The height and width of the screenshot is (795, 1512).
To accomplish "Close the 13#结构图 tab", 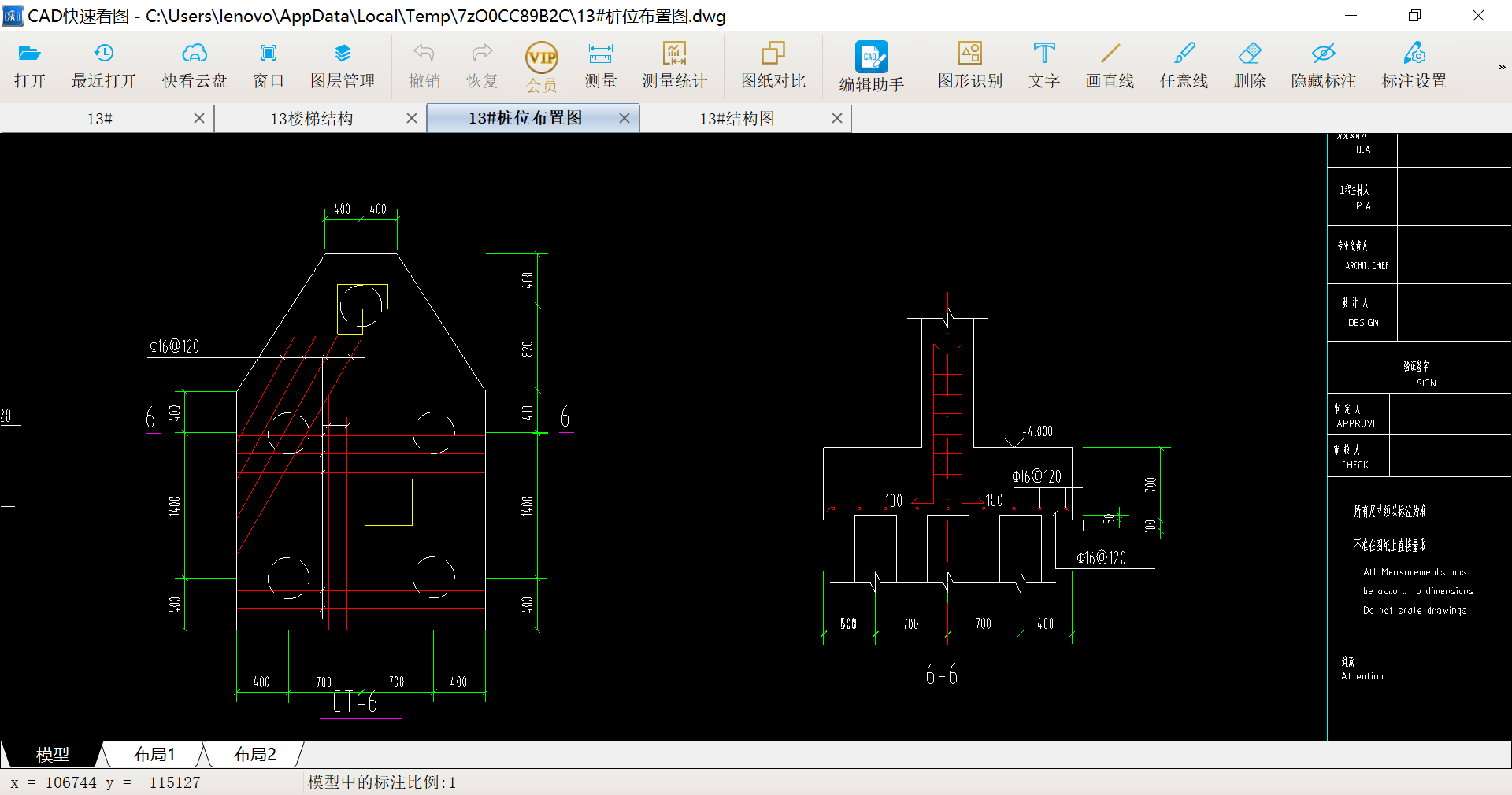I will pos(837,118).
